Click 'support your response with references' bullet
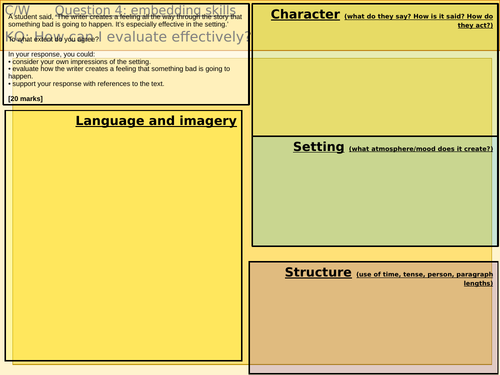500x375 pixels. click(x=86, y=84)
